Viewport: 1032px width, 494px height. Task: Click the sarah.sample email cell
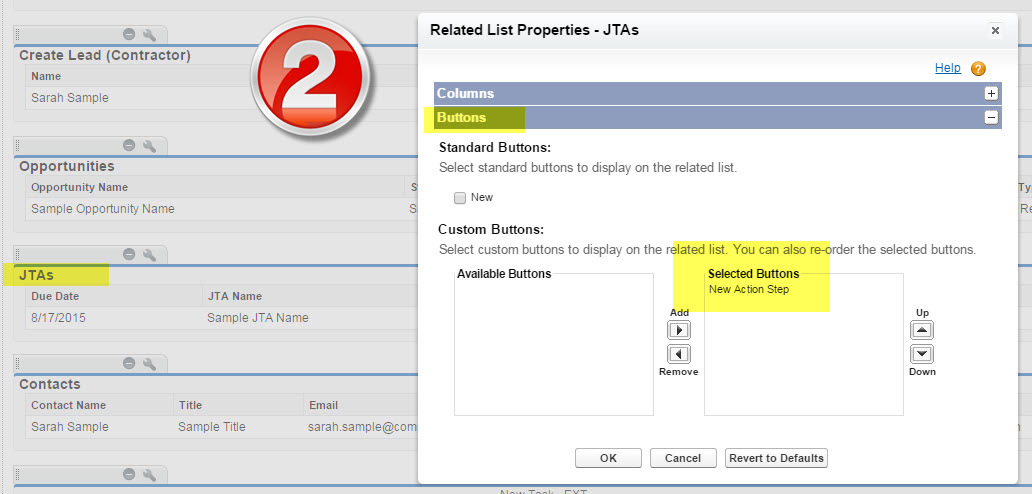[x=363, y=427]
